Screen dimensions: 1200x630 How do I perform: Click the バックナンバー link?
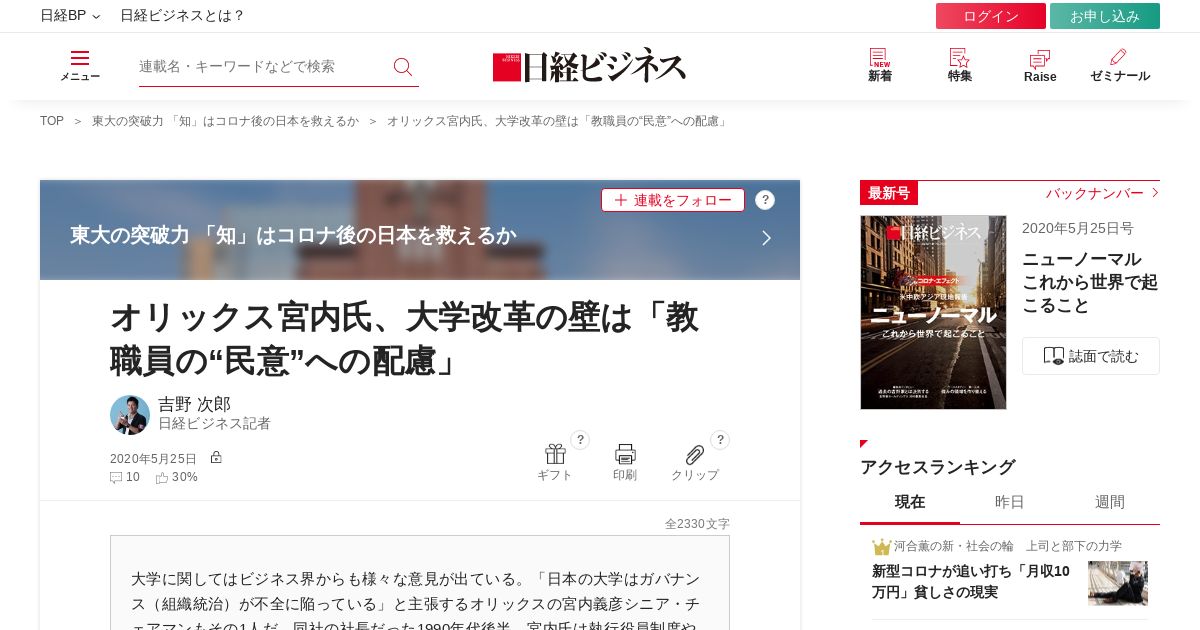coord(1102,193)
